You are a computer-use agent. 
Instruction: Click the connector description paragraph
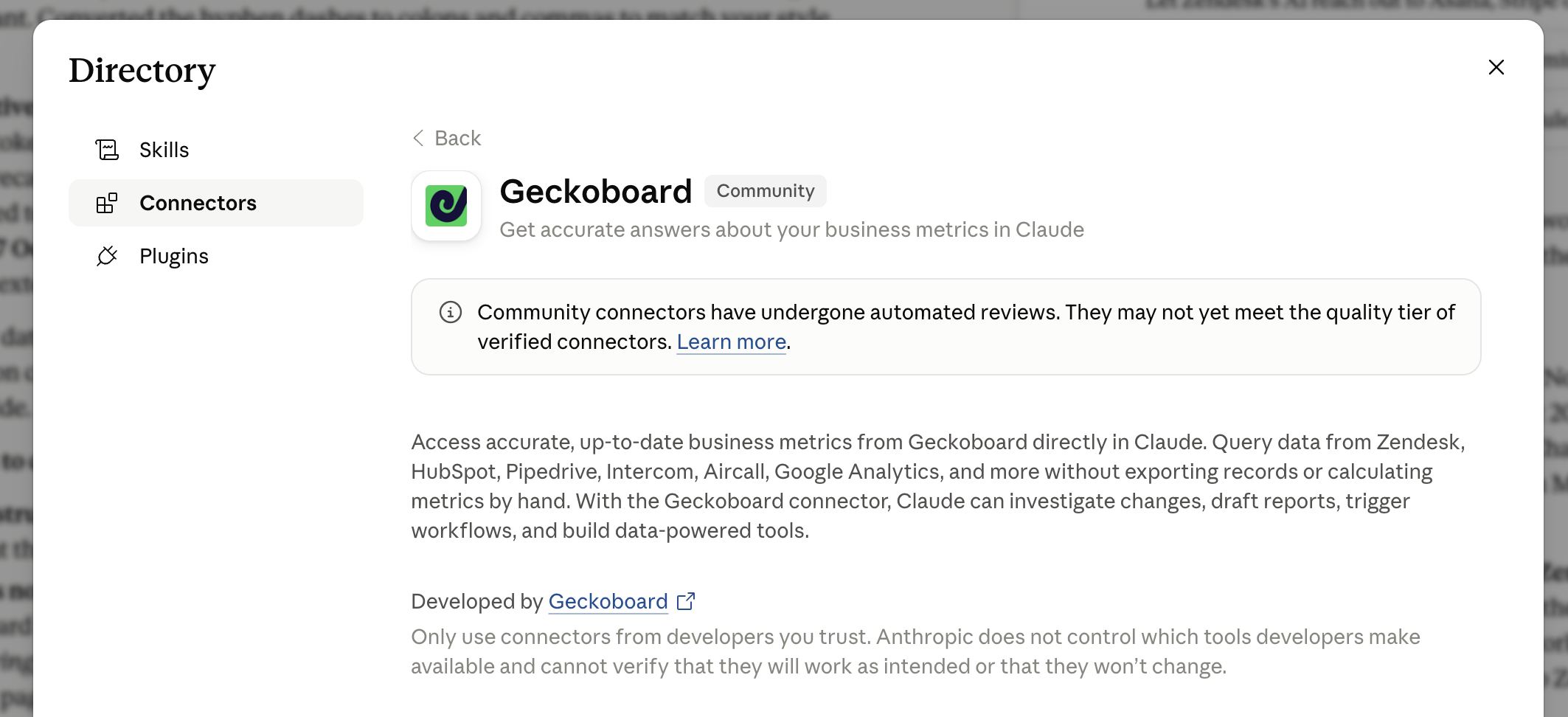[938, 486]
